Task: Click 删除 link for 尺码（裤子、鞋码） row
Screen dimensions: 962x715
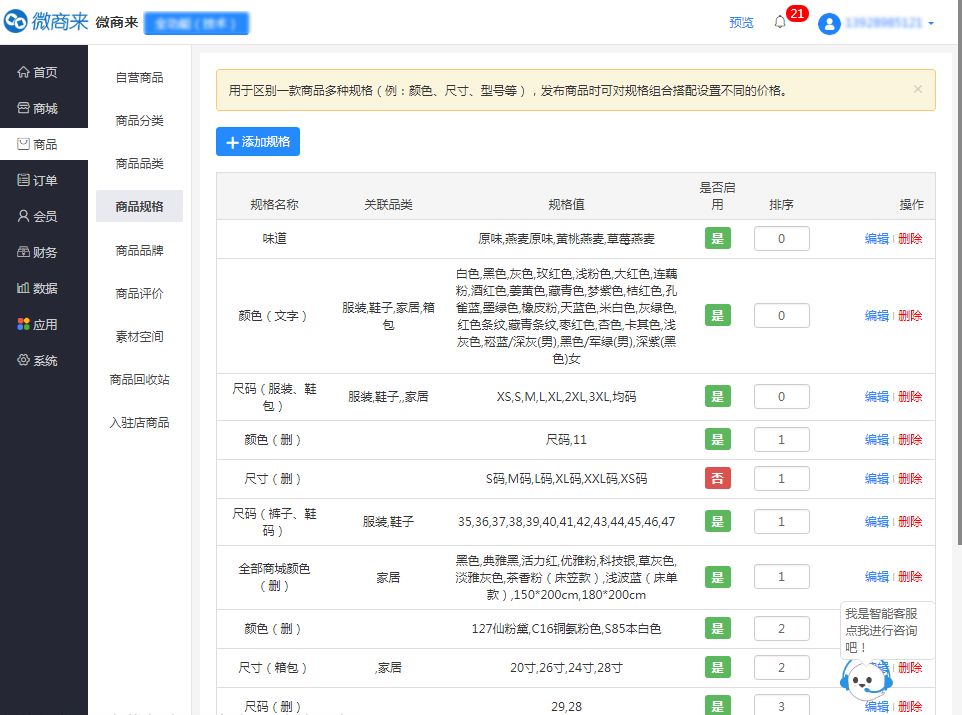Action: pyautogui.click(x=910, y=521)
